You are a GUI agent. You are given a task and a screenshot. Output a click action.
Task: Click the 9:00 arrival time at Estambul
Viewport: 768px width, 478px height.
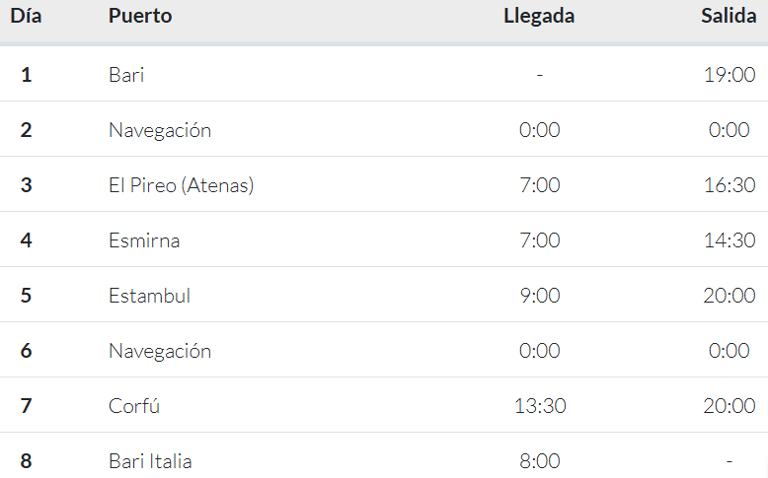tap(540, 296)
